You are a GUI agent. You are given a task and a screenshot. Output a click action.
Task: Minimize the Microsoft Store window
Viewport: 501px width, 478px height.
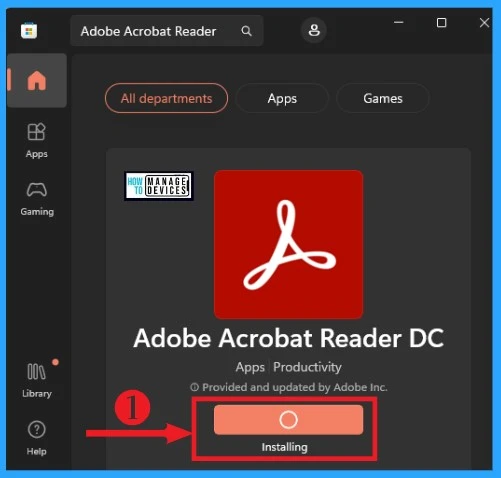(399, 22)
